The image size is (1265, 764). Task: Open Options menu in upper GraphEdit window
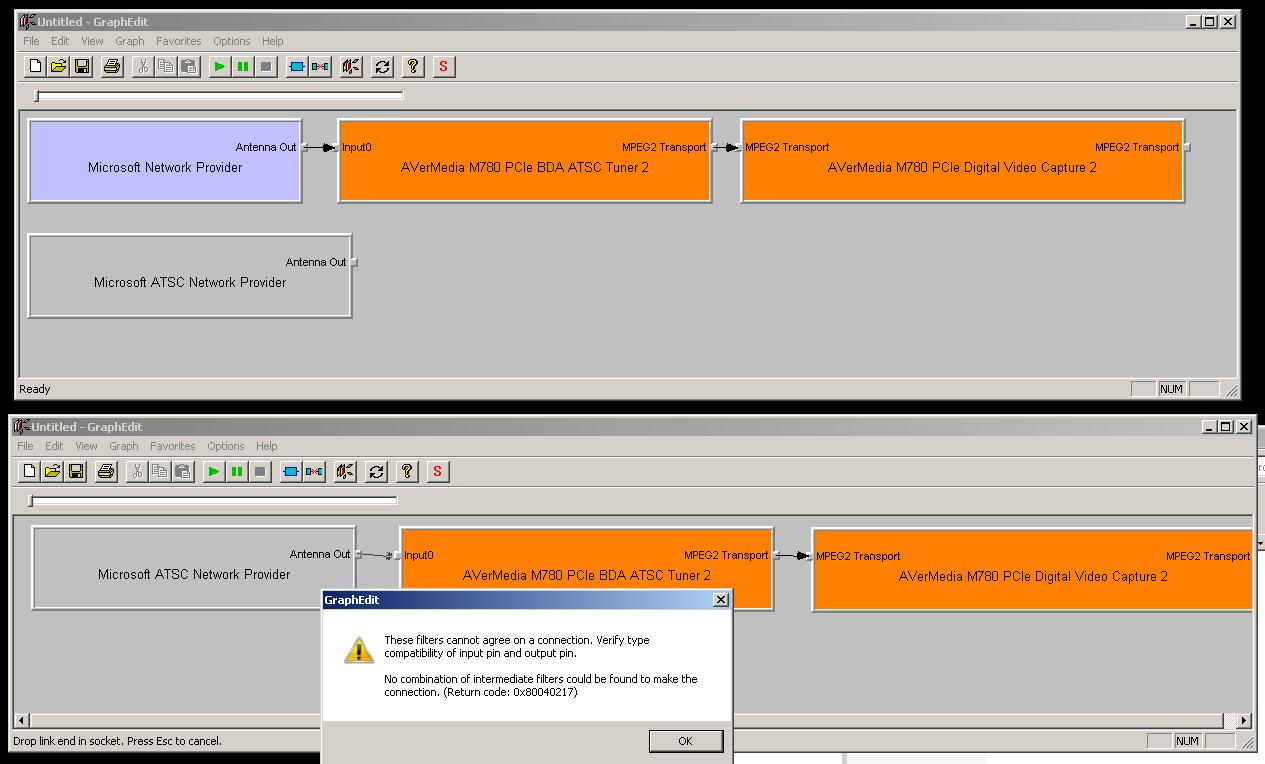(x=231, y=41)
